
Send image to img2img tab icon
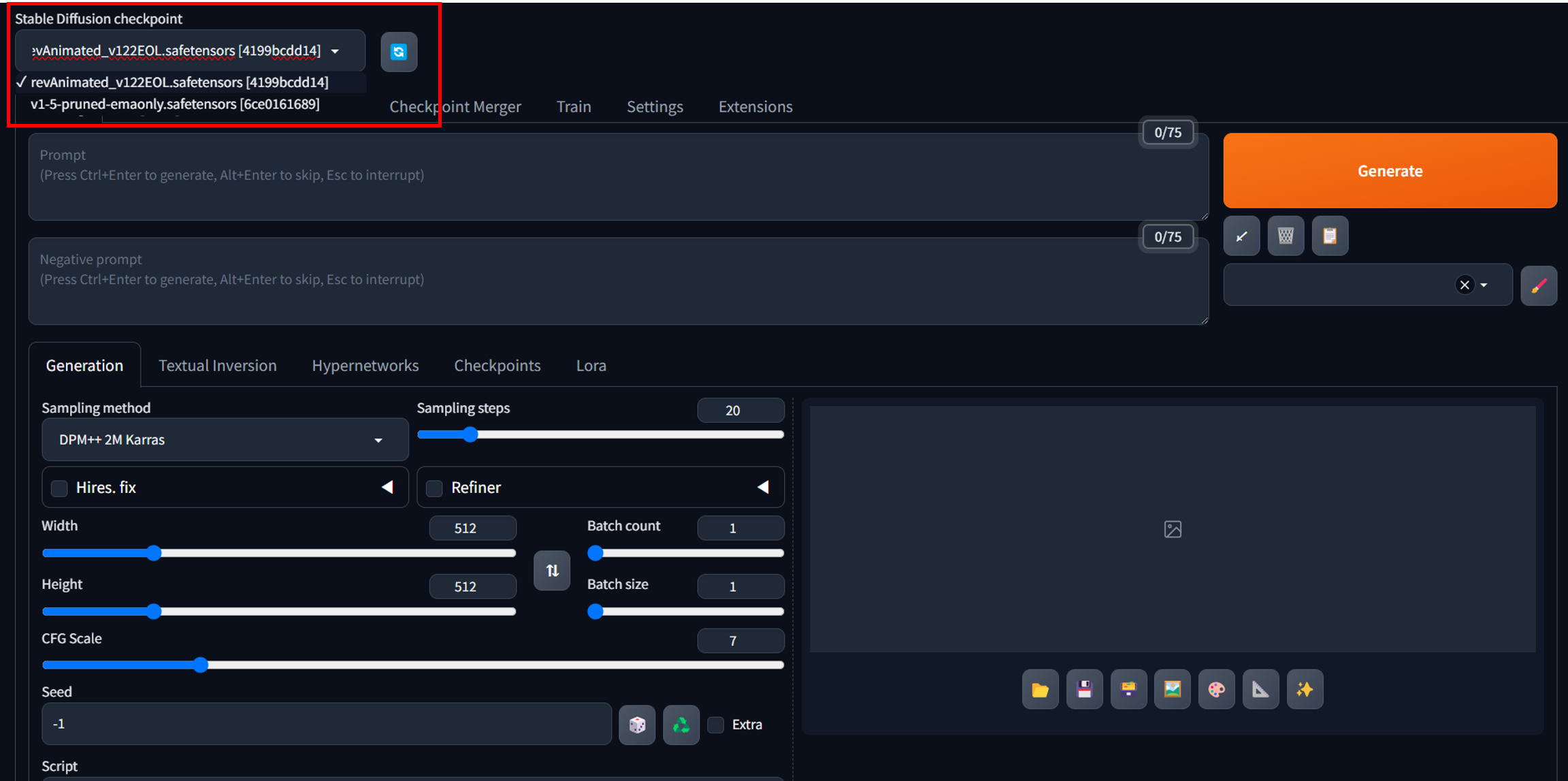click(x=1172, y=690)
